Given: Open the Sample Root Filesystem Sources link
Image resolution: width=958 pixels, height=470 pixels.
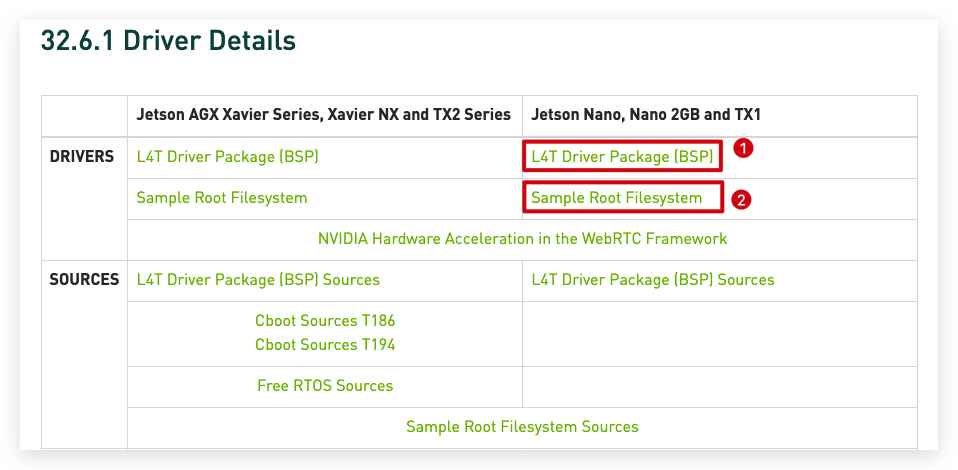Looking at the screenshot, I should pyautogui.click(x=522, y=427).
